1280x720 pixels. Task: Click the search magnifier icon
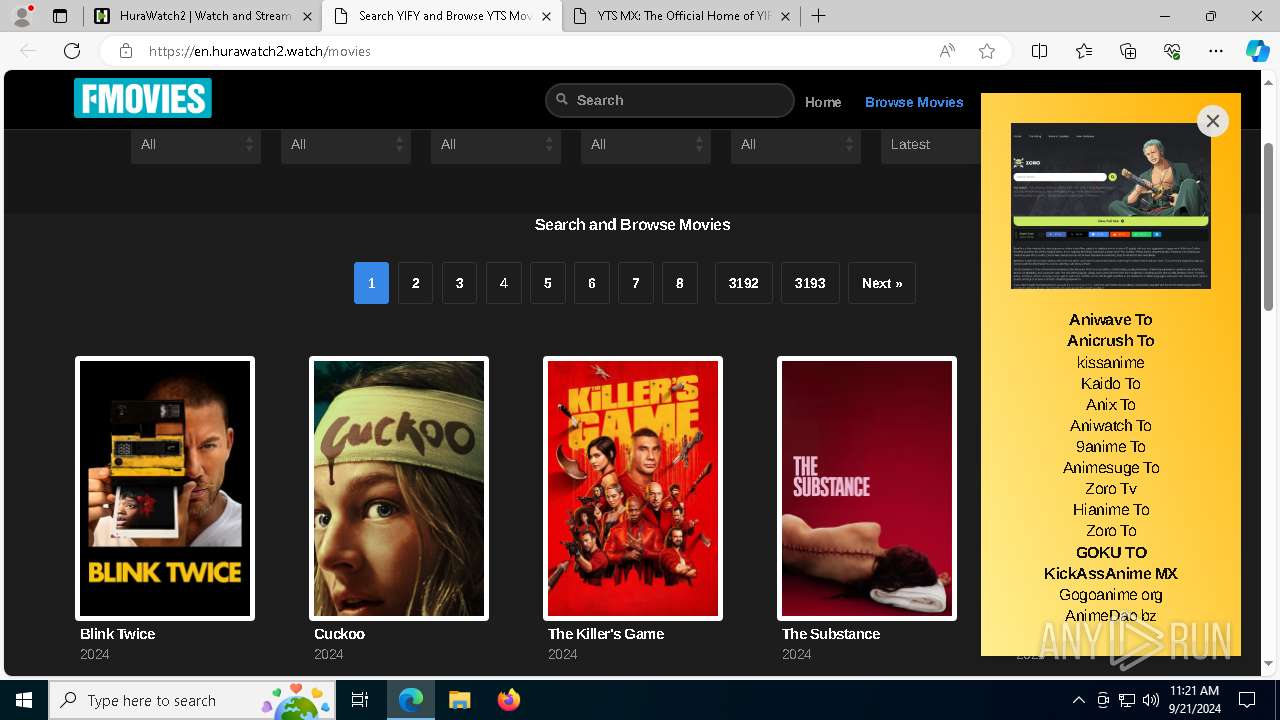pos(562,100)
